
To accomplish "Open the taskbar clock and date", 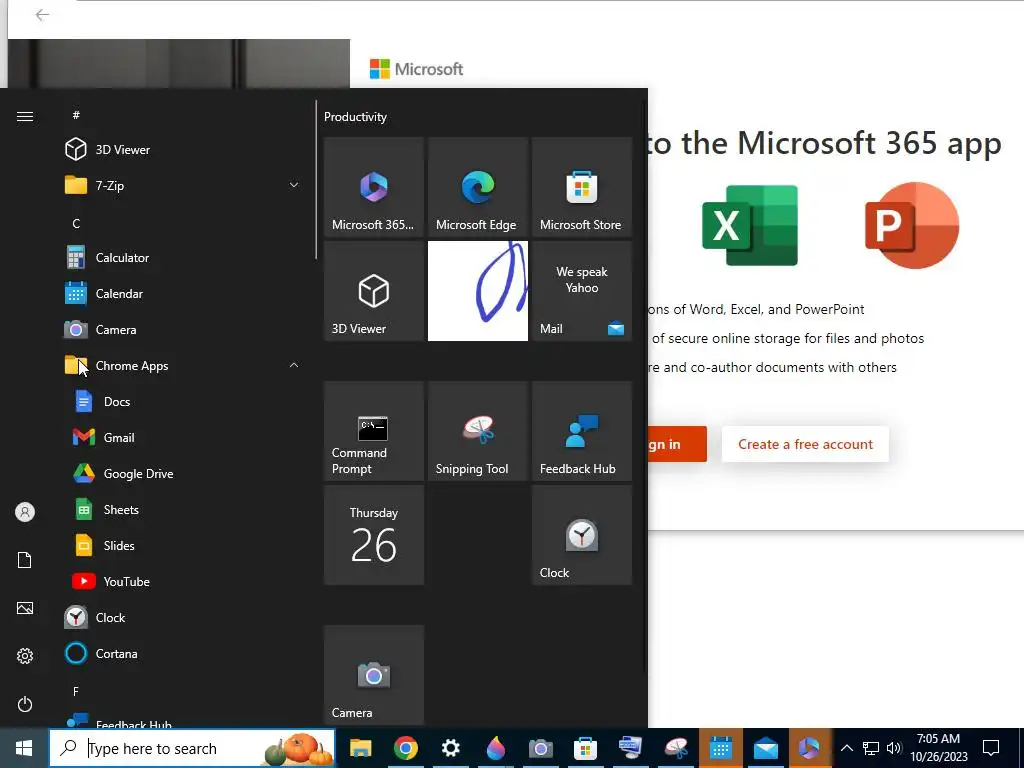I will 938,748.
